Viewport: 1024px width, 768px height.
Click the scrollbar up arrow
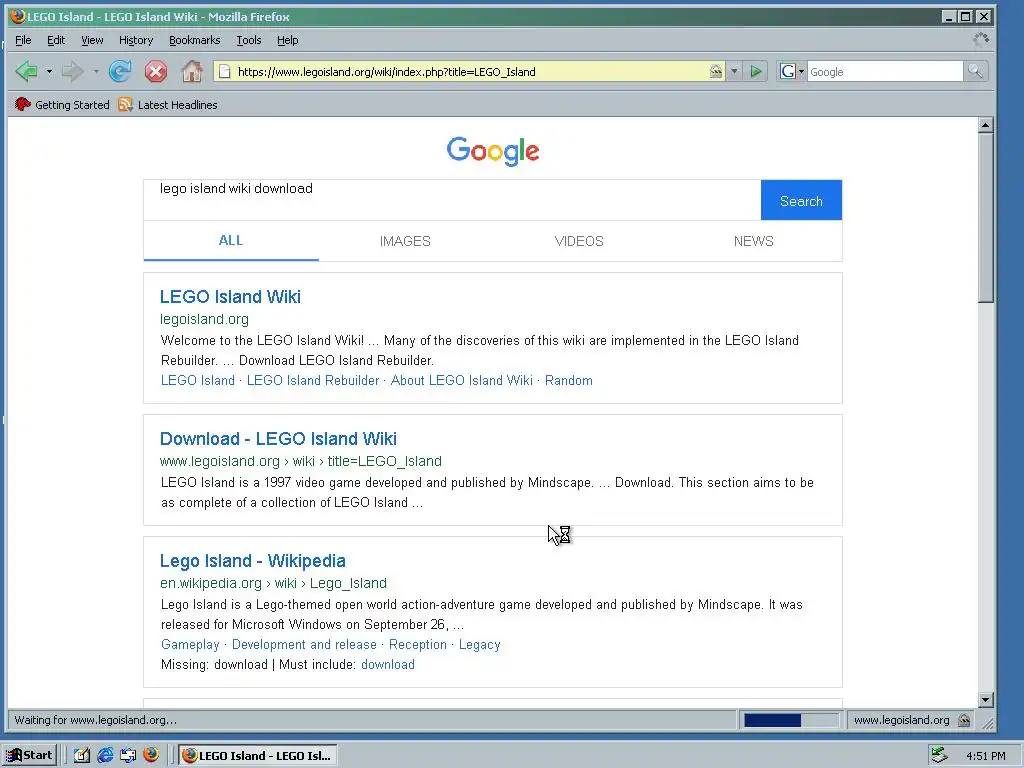[986, 124]
